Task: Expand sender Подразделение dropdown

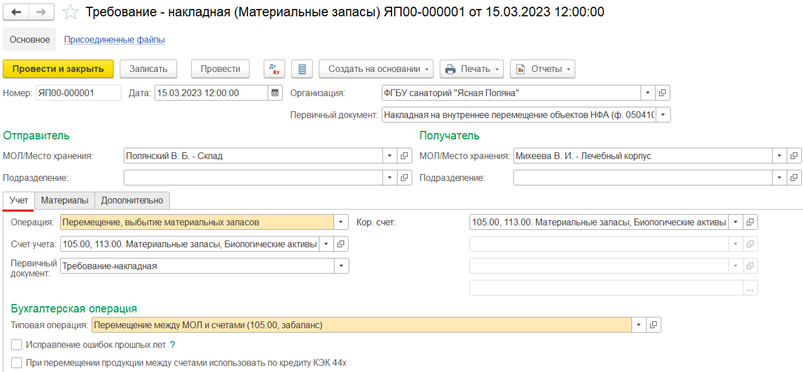Action: [390, 177]
